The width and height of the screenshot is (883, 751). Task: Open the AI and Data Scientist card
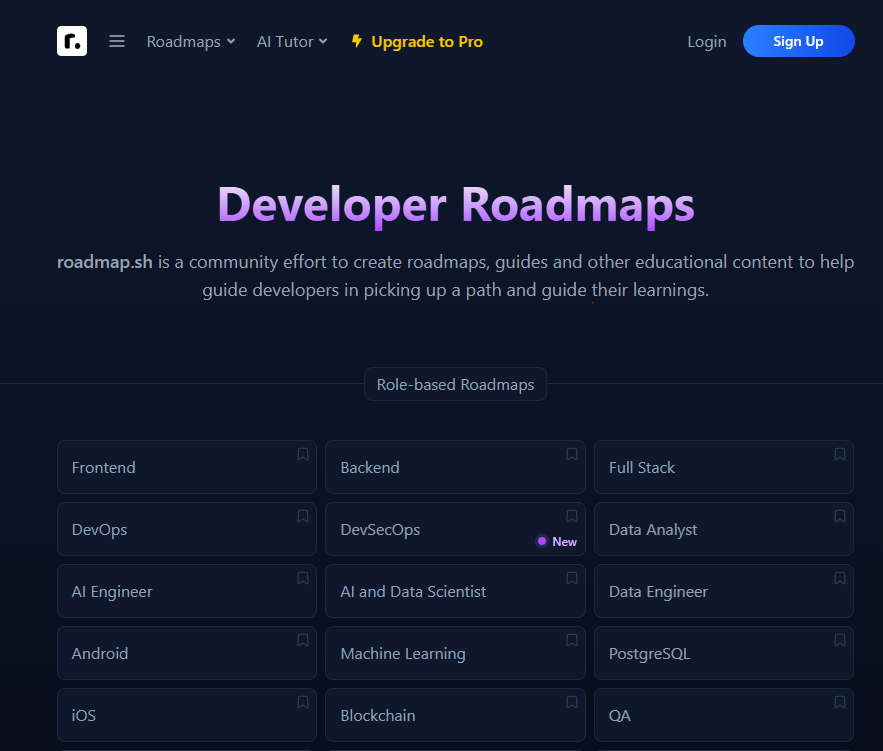456,591
